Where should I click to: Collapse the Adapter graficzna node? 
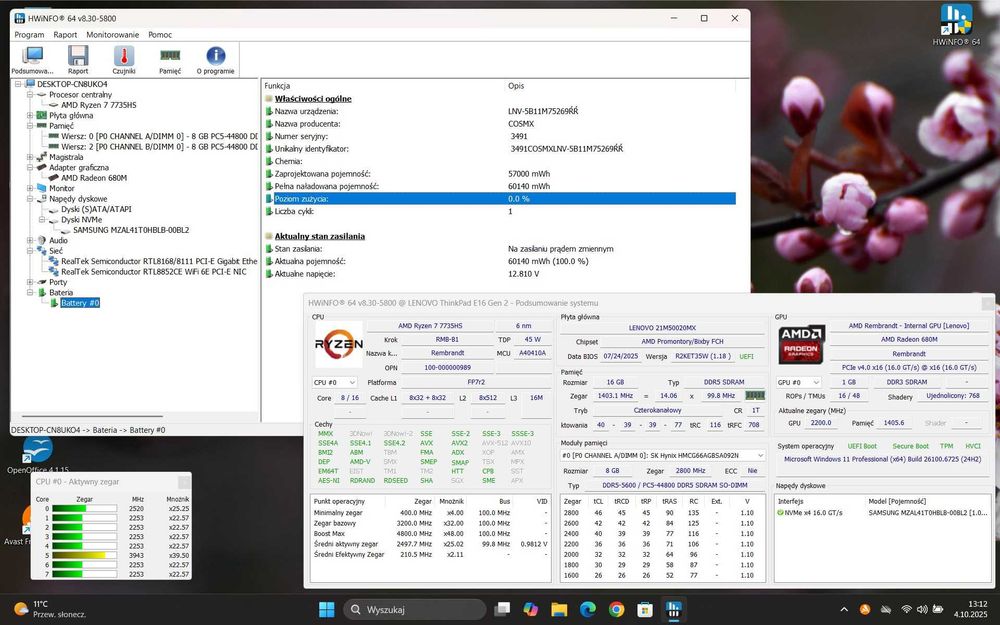[29, 167]
